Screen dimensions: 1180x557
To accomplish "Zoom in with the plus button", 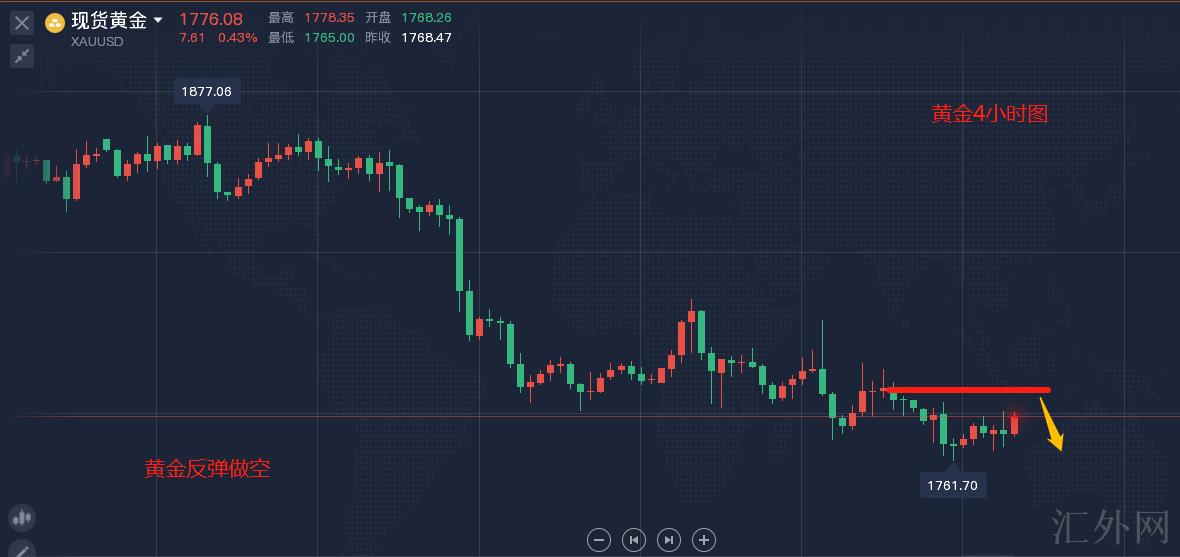I will click(x=704, y=540).
